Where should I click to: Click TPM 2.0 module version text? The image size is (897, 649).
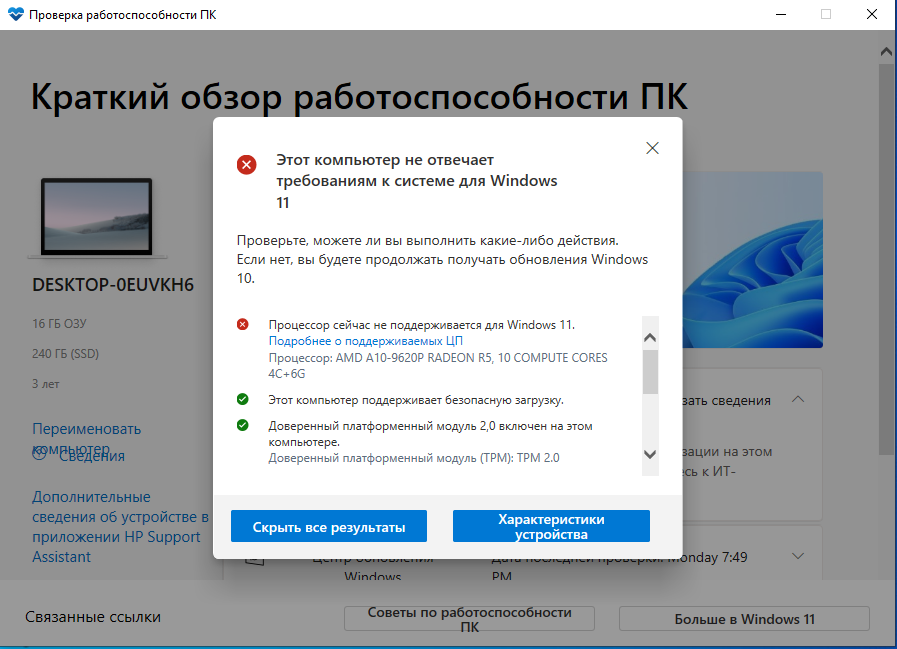tap(414, 458)
